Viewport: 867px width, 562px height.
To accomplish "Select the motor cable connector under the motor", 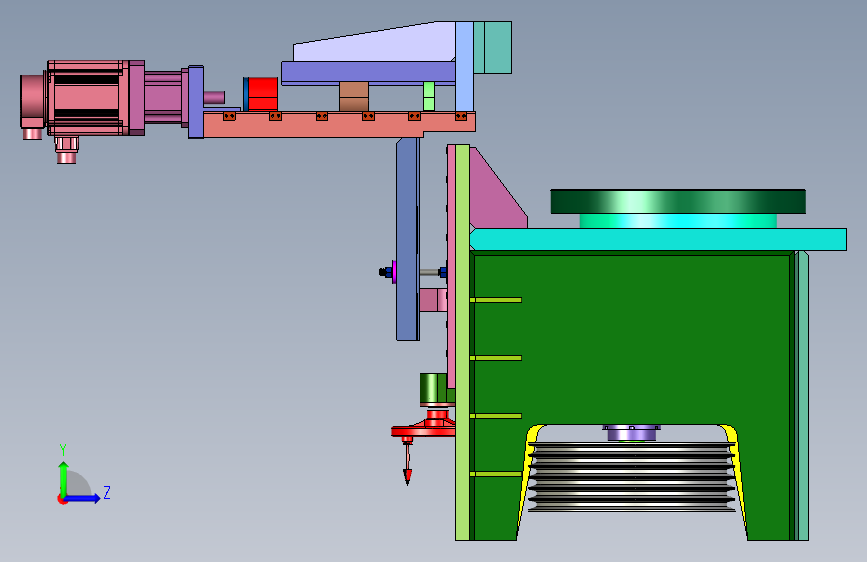I will [66, 150].
